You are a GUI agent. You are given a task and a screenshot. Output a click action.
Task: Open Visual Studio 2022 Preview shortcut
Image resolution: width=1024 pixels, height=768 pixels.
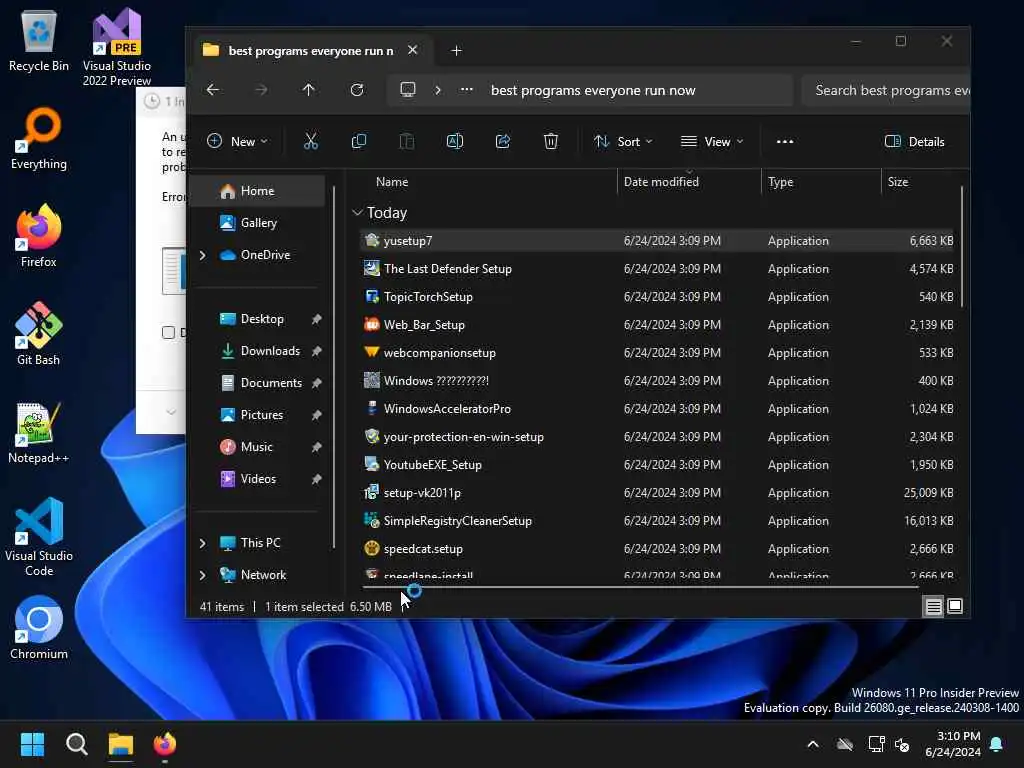pos(117,47)
